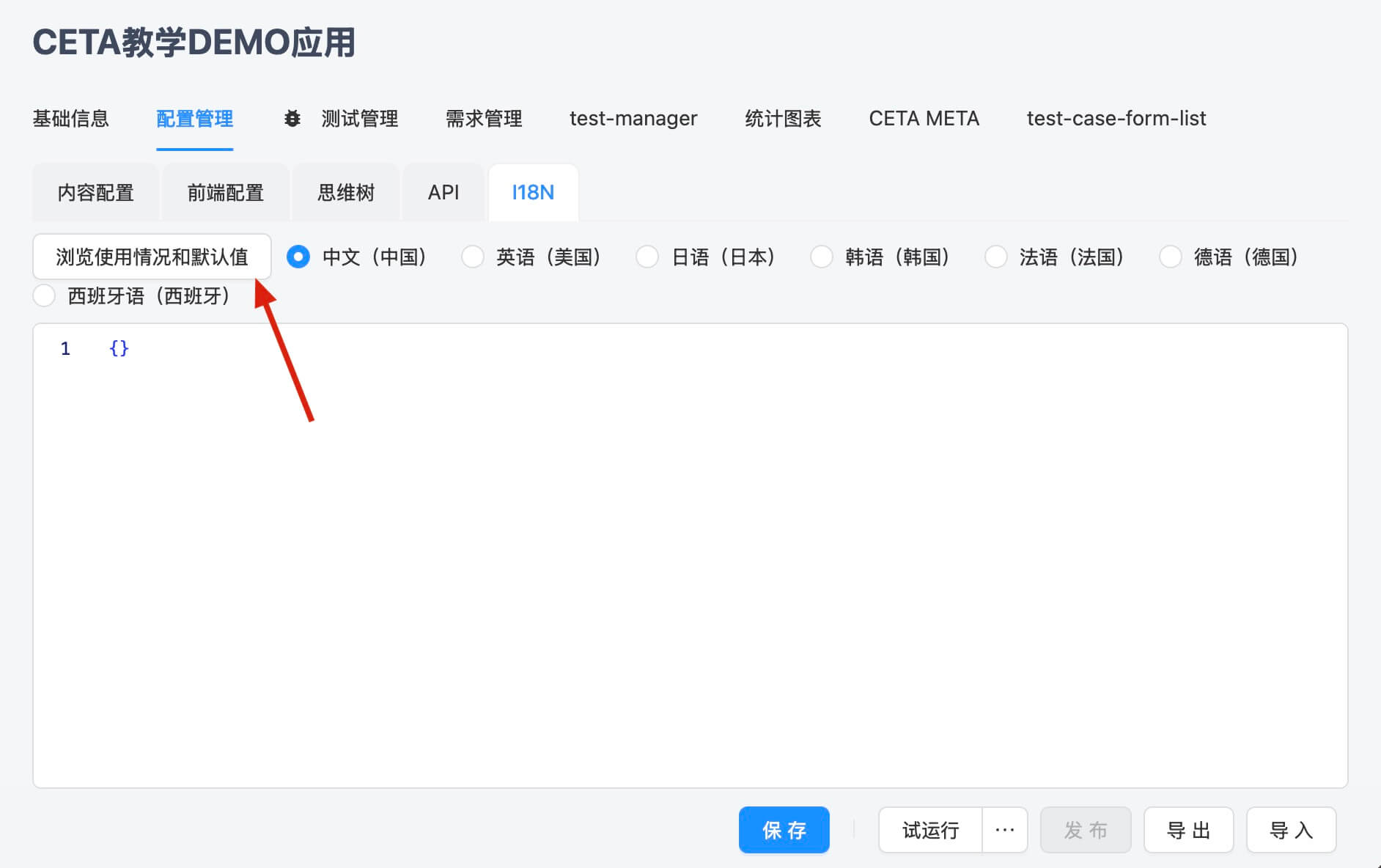
Task: Switch to the API sub-tab
Action: pyautogui.click(x=443, y=193)
